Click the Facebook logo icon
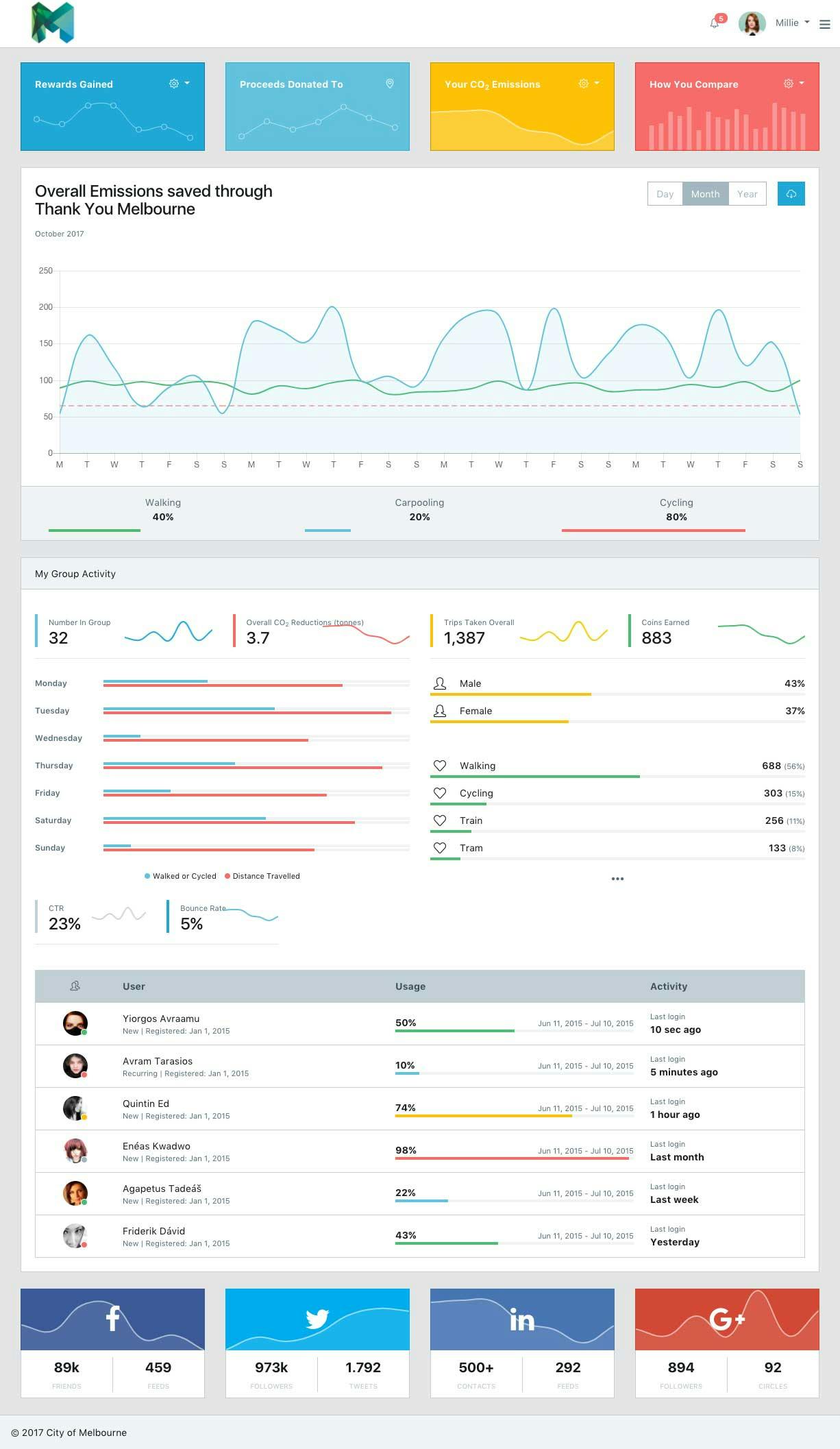Image resolution: width=840 pixels, height=1449 pixels. coord(112,1318)
